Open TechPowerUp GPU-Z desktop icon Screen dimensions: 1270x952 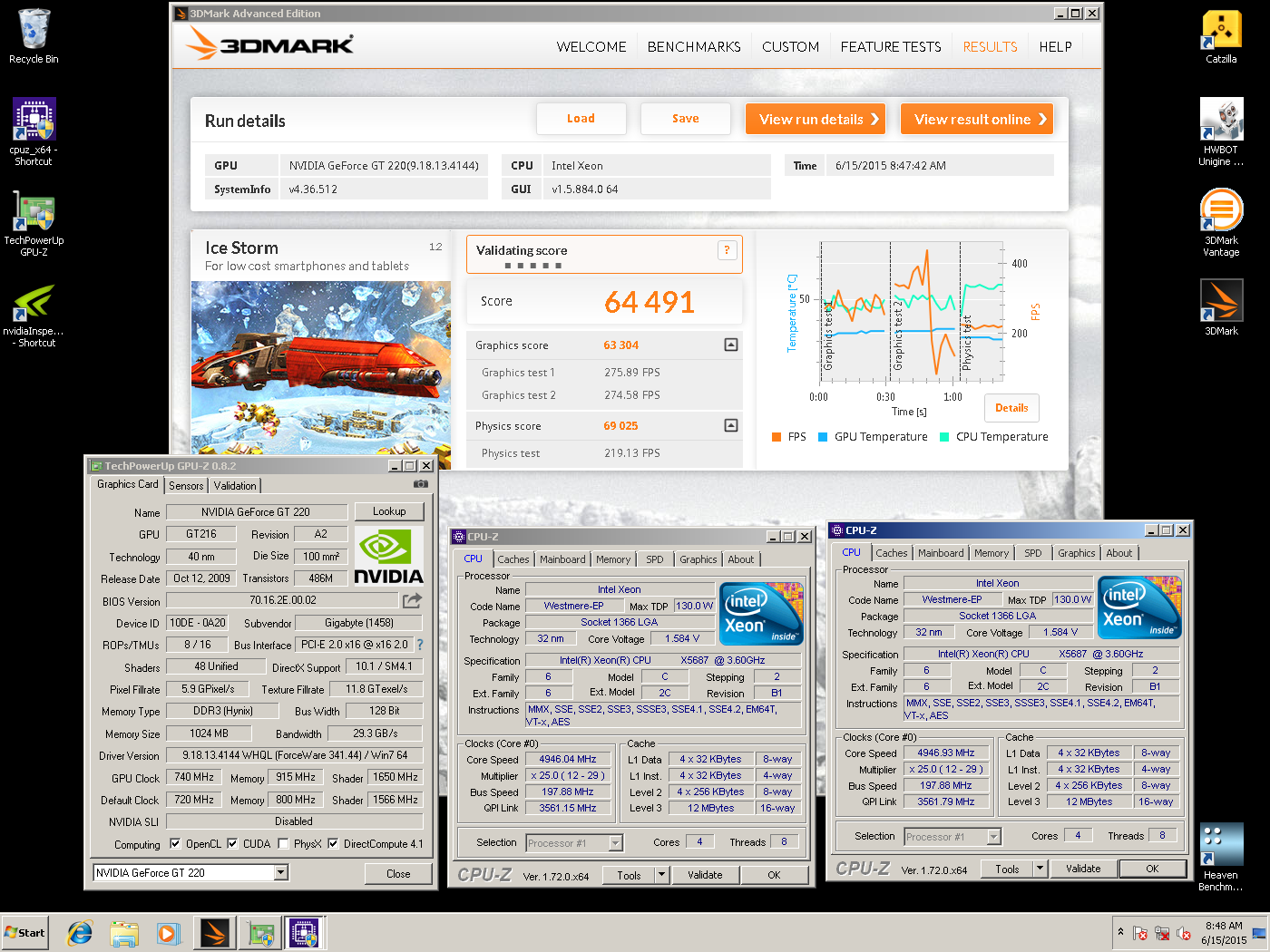[x=34, y=223]
